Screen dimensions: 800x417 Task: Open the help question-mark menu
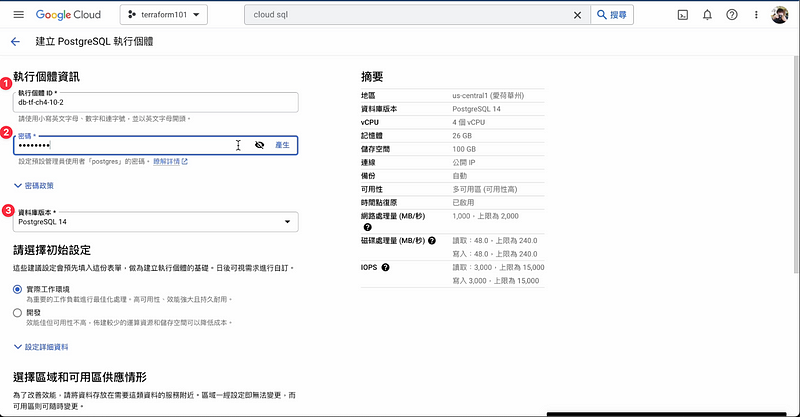point(732,15)
